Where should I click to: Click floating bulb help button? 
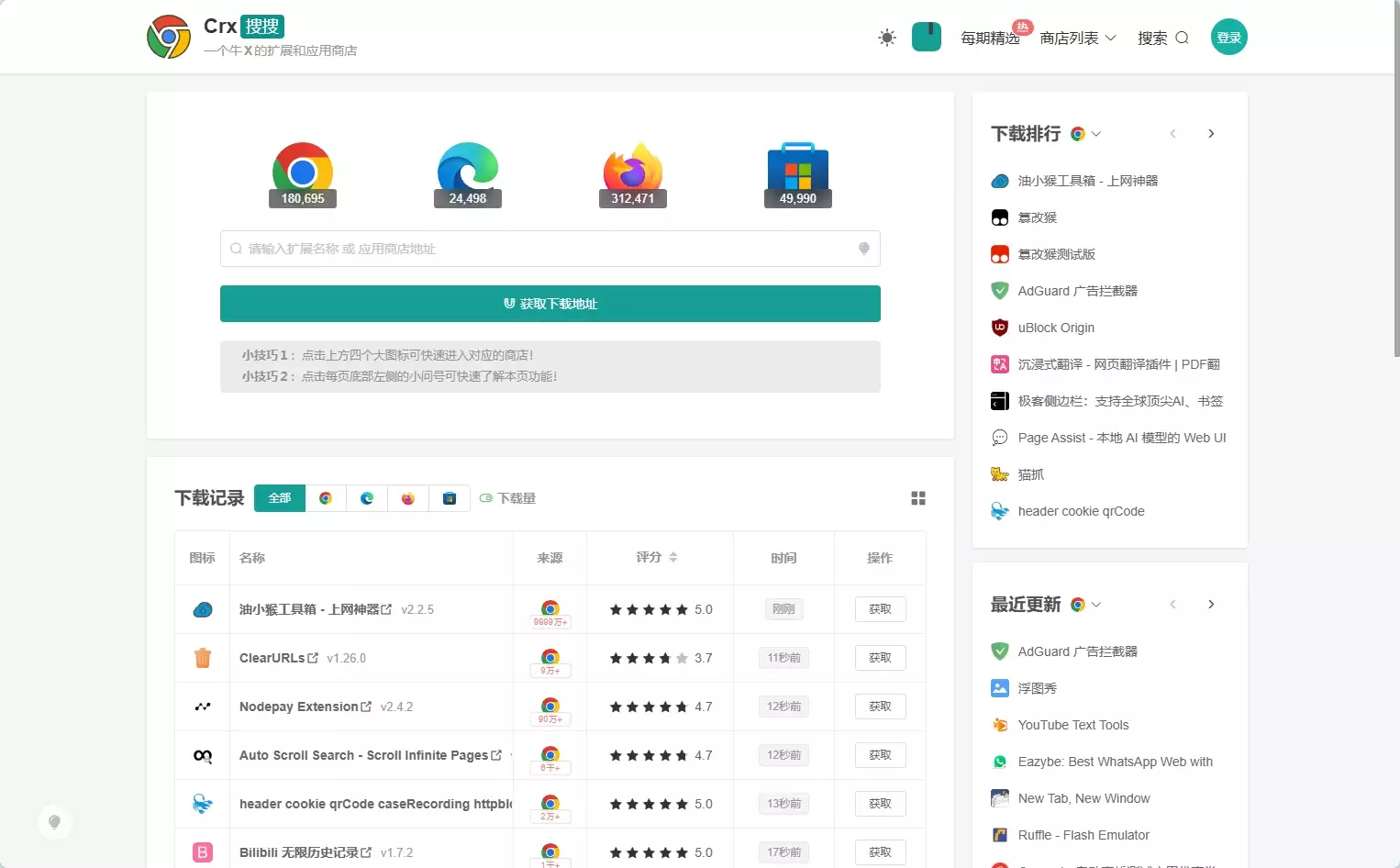tap(55, 821)
